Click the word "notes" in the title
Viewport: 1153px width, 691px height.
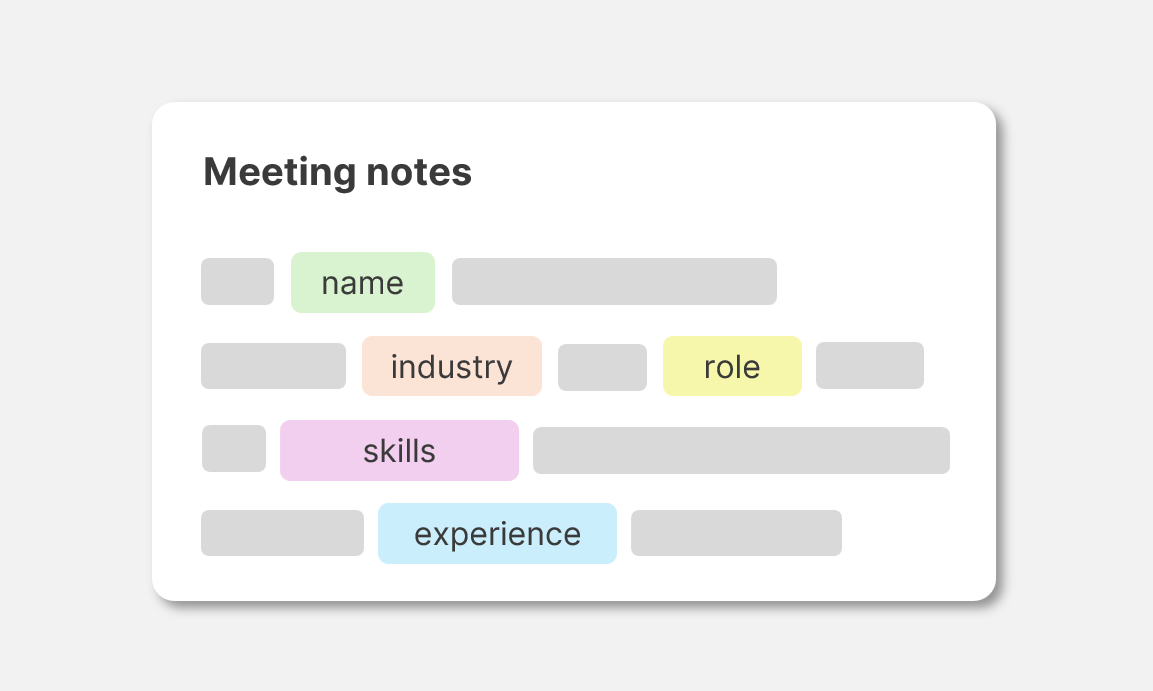pos(419,172)
